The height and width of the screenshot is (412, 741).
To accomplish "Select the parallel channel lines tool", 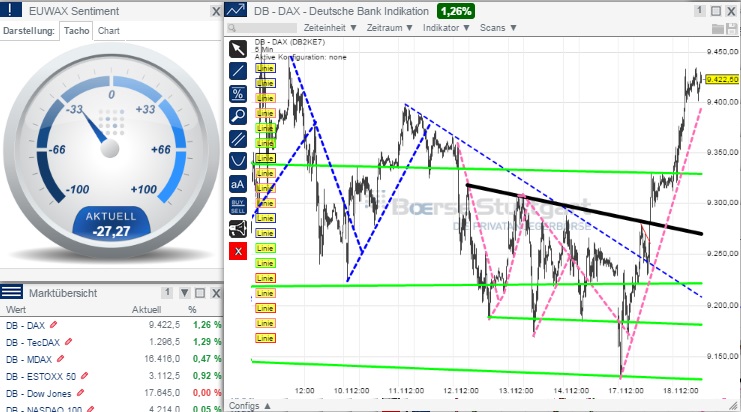I will 238,139.
